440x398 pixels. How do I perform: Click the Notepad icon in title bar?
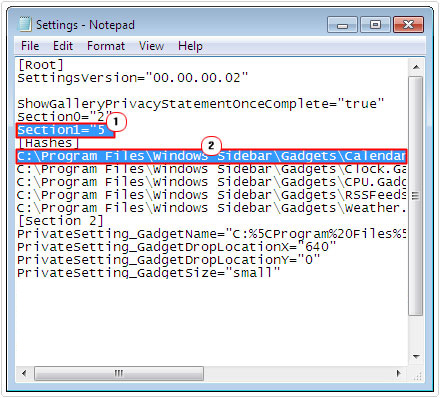(25, 24)
